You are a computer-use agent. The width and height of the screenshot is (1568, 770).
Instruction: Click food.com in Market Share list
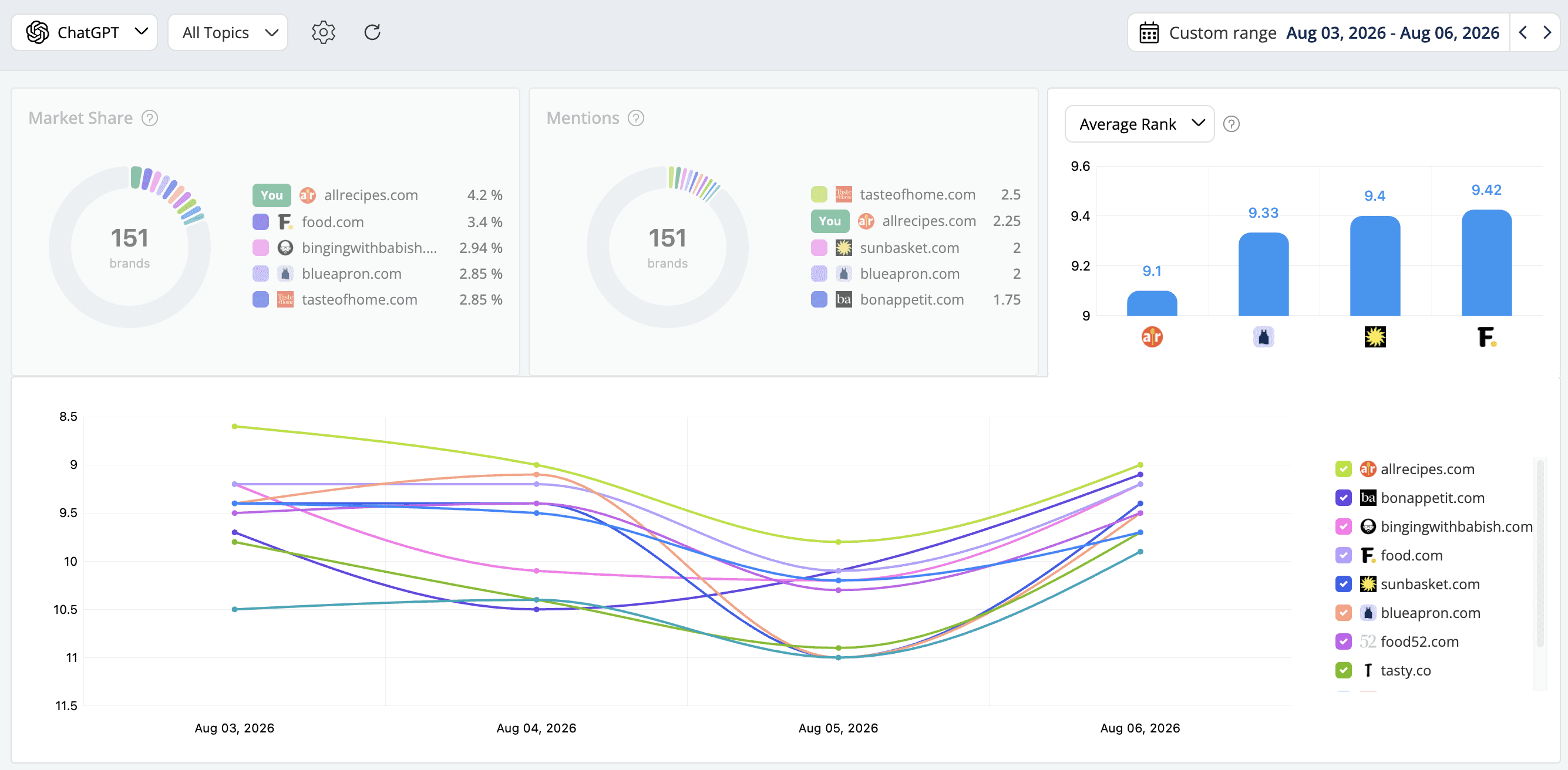(333, 222)
